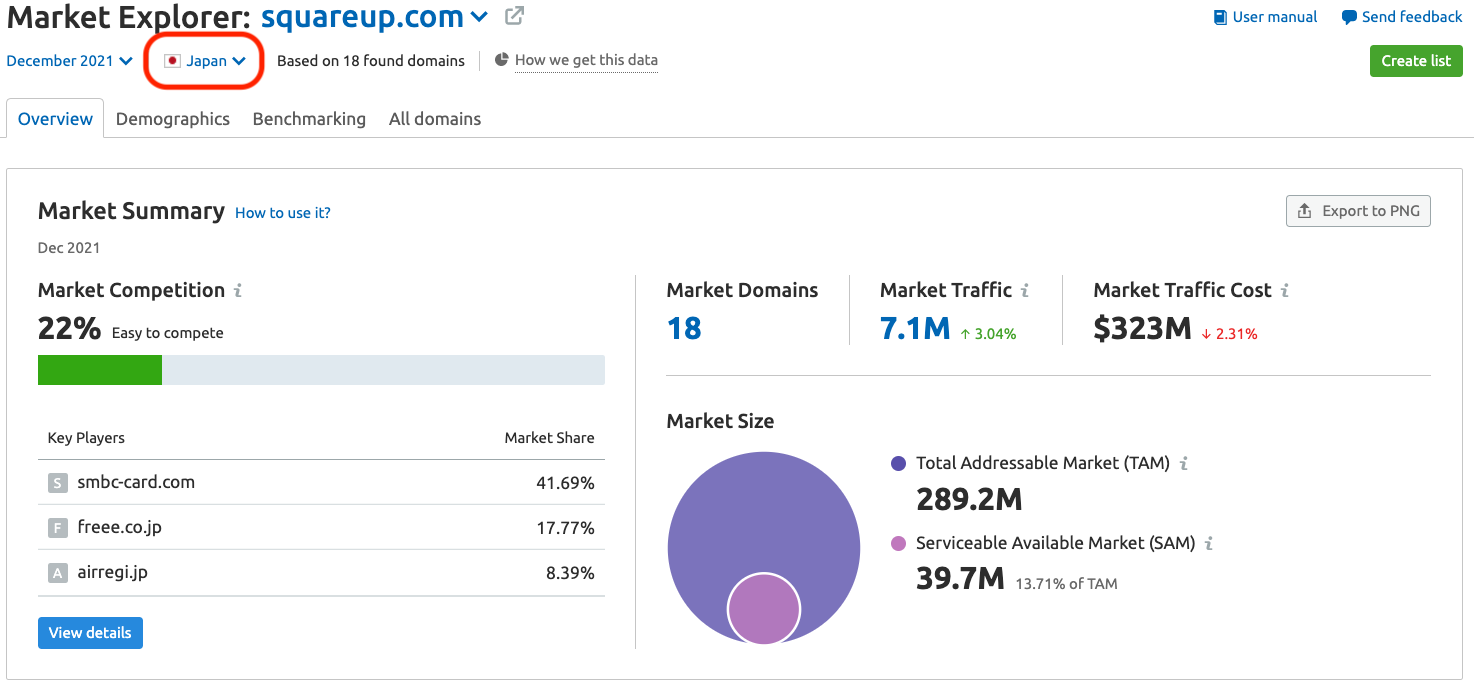The width and height of the screenshot is (1474, 688).
Task: Click the $323M Market Traffic Cost value
Action: (x=1142, y=328)
